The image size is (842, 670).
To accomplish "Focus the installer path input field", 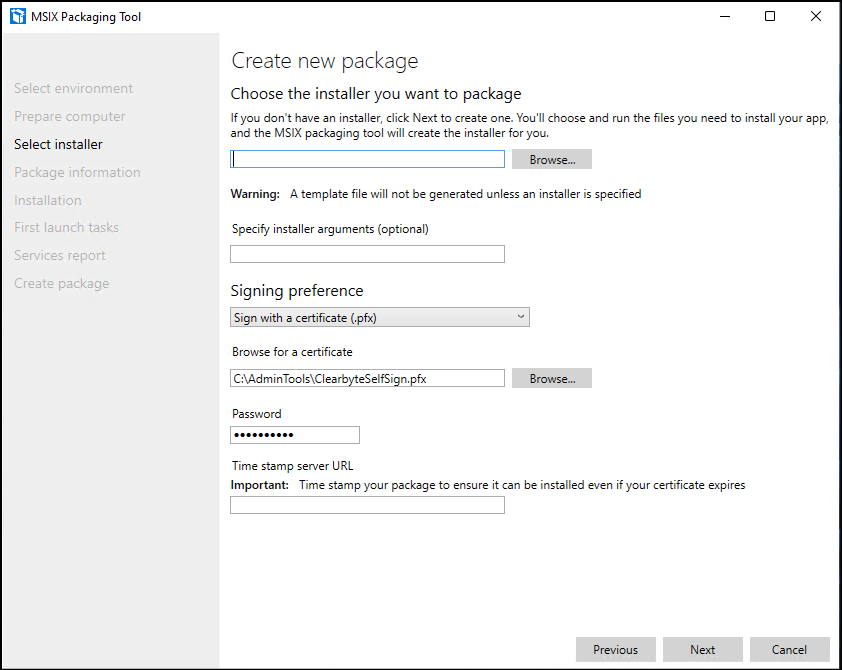I will (x=367, y=159).
